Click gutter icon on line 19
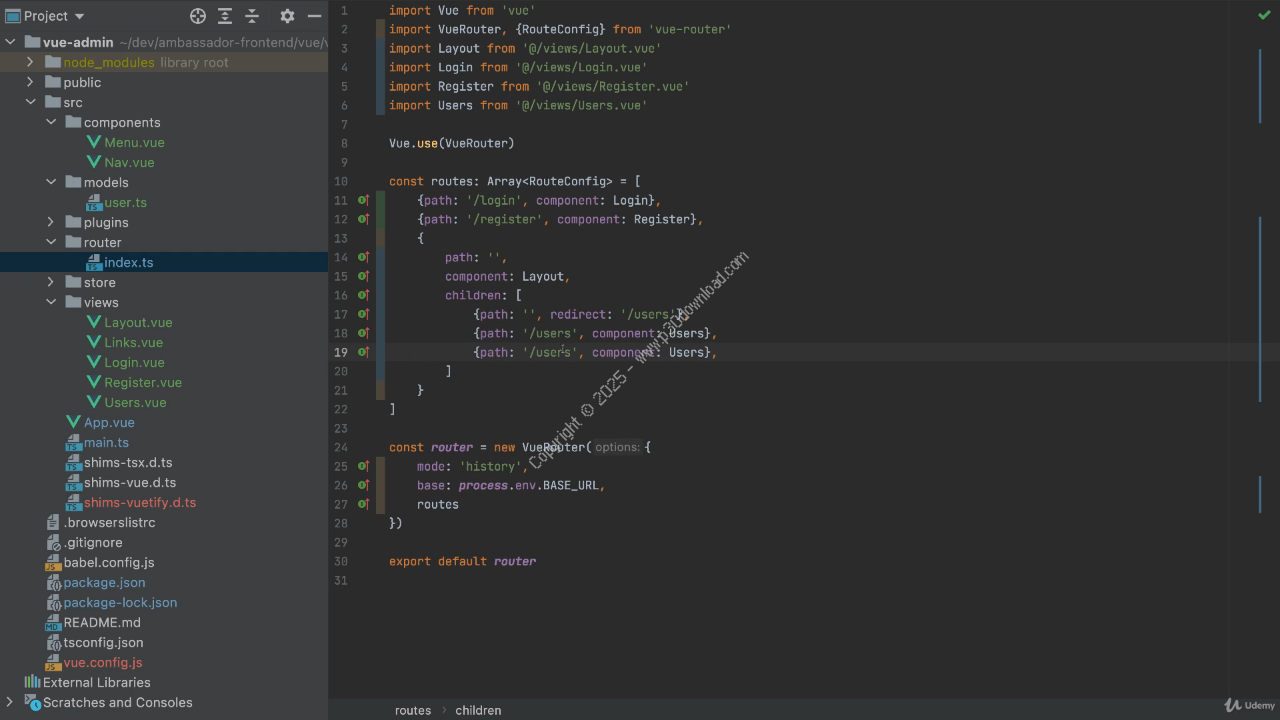This screenshot has height=720, width=1280. 364,352
